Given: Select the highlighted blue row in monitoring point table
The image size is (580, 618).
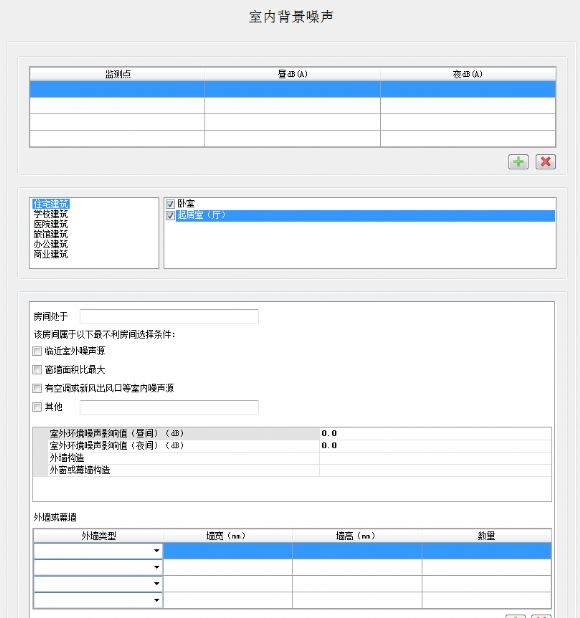Looking at the screenshot, I should (292, 89).
